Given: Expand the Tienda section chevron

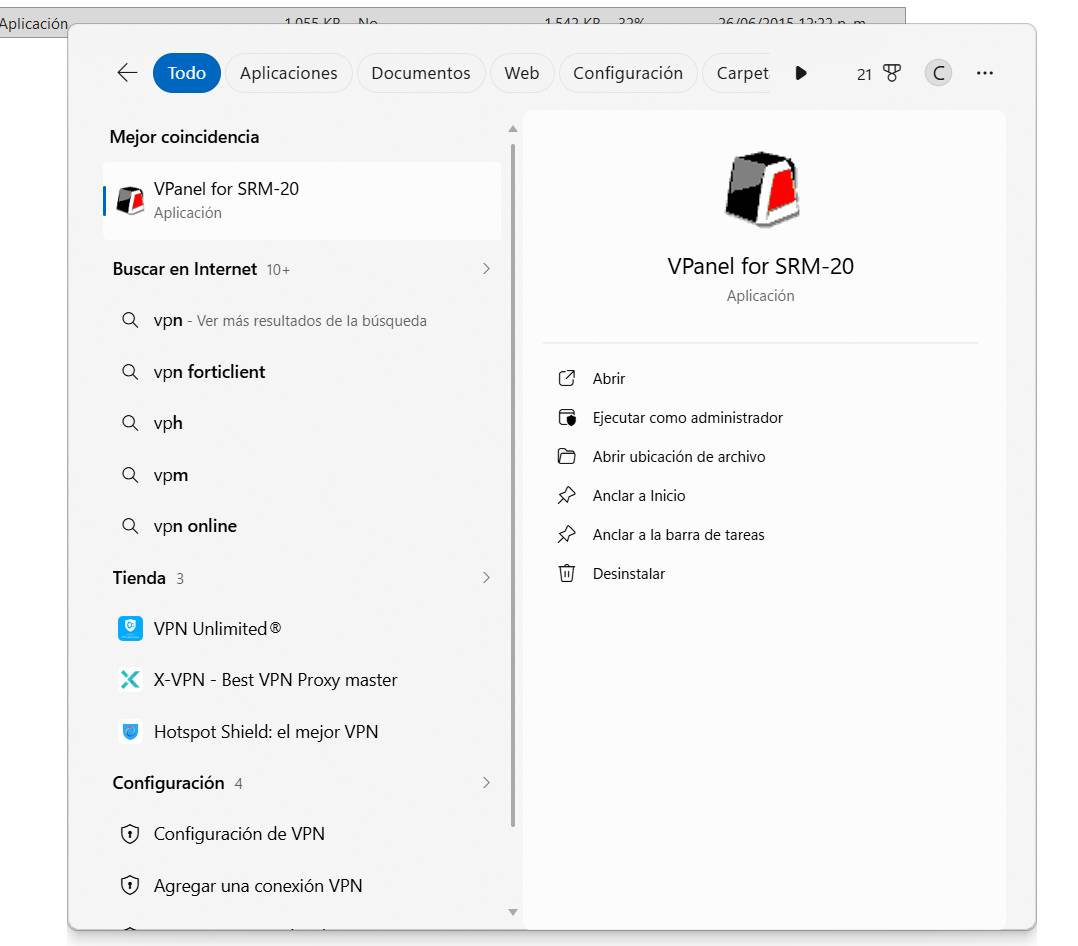Looking at the screenshot, I should 486,578.
